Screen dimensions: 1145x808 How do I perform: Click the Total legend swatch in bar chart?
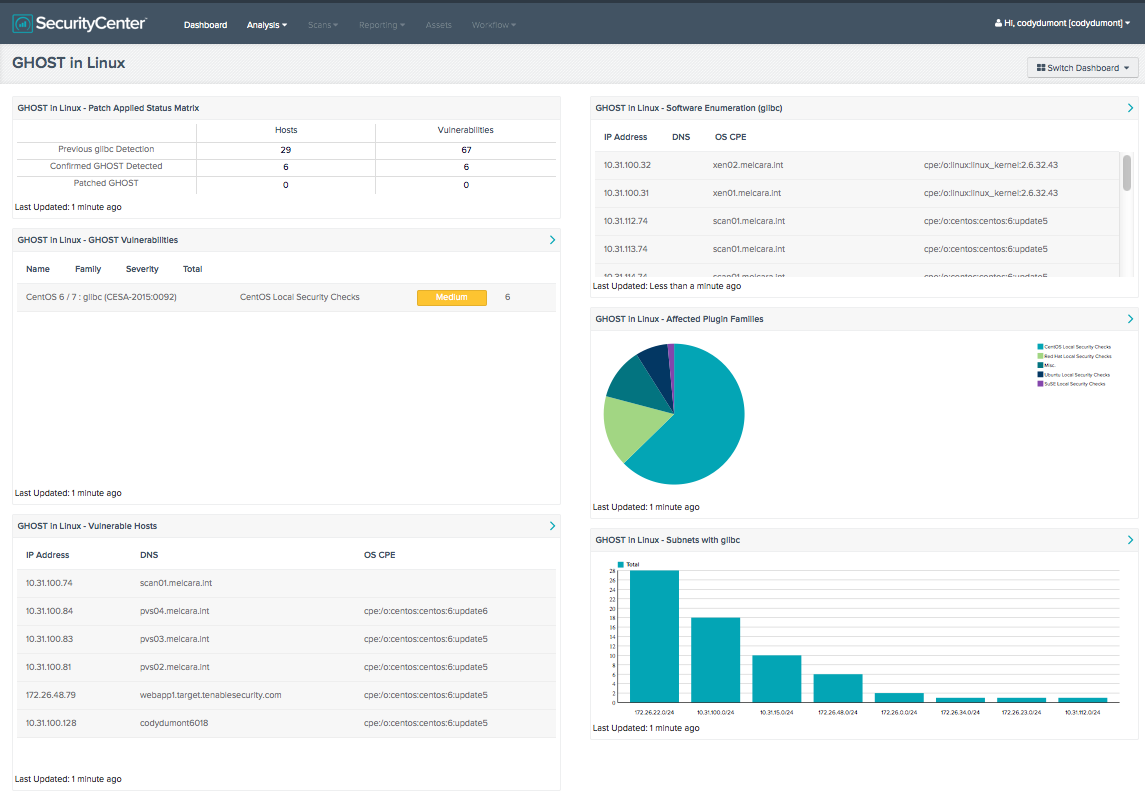tap(621, 564)
